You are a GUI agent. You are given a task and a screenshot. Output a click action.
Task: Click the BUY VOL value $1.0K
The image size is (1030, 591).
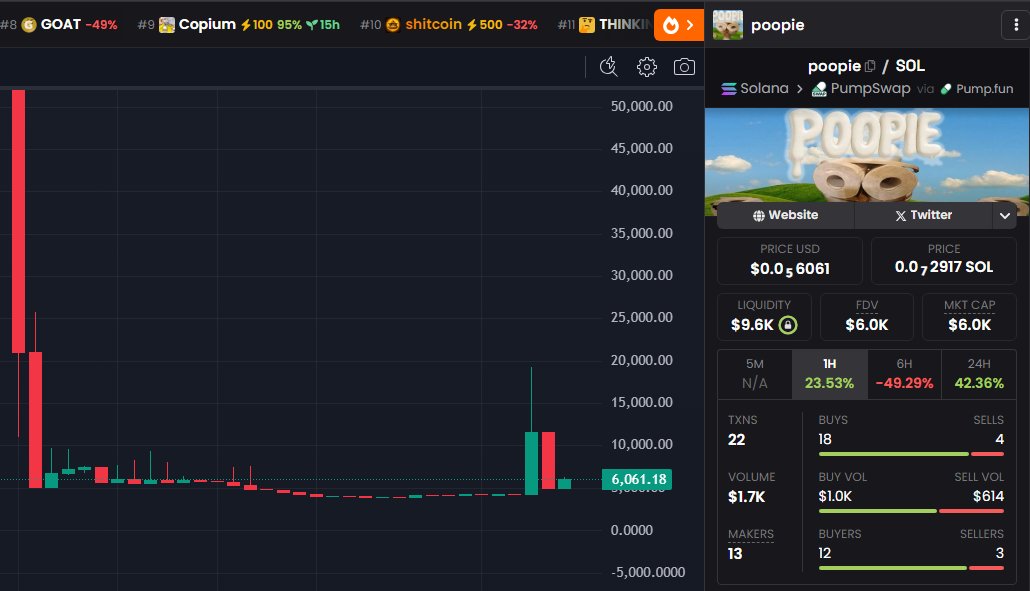835,496
